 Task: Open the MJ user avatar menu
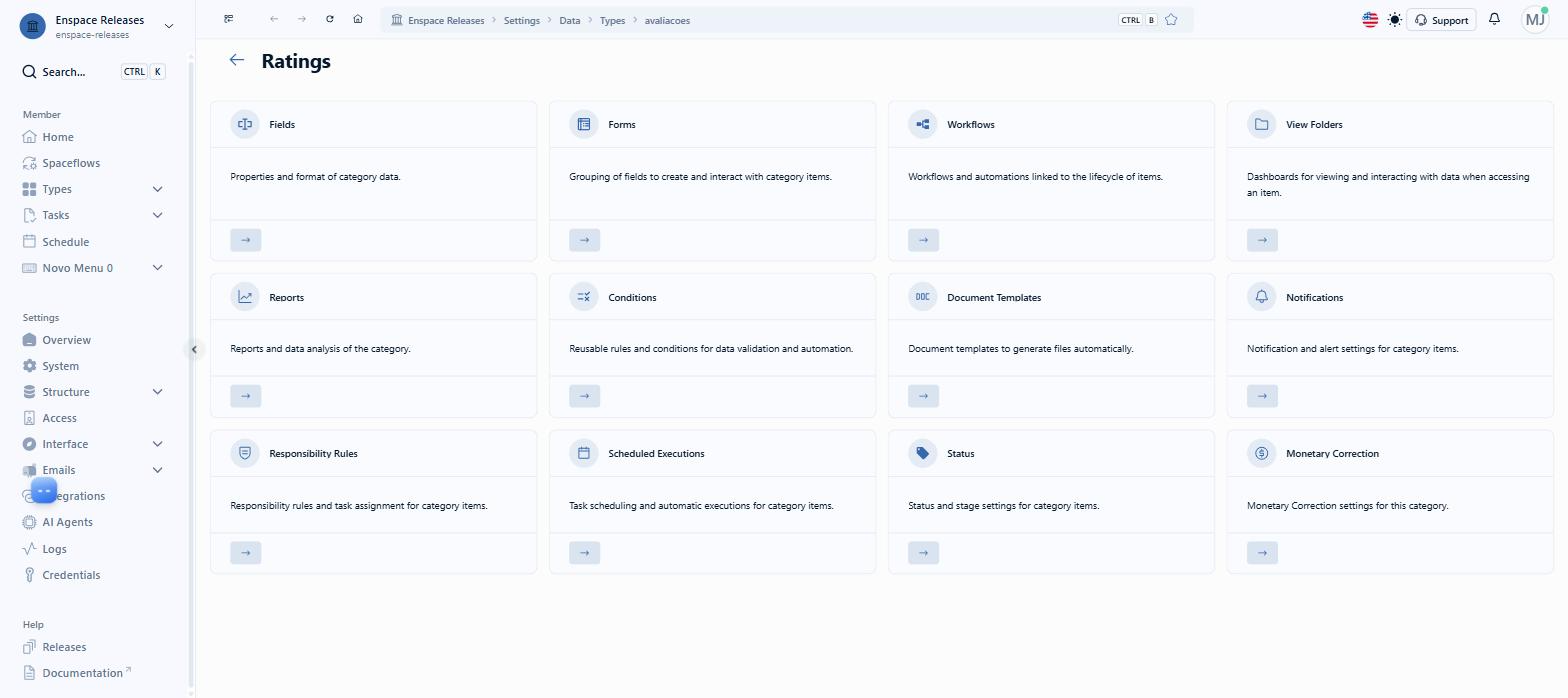pyautogui.click(x=1535, y=19)
